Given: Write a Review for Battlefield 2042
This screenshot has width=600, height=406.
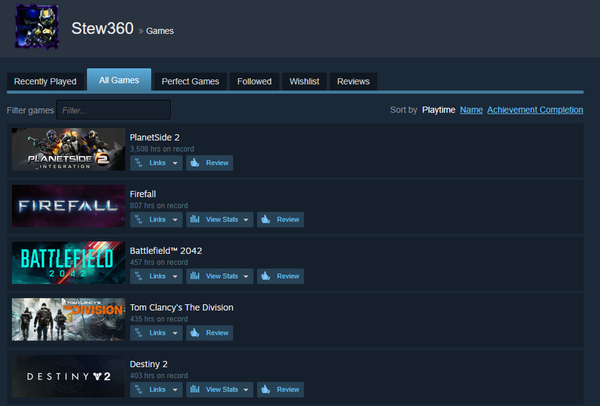Looking at the screenshot, I should pyautogui.click(x=280, y=276).
